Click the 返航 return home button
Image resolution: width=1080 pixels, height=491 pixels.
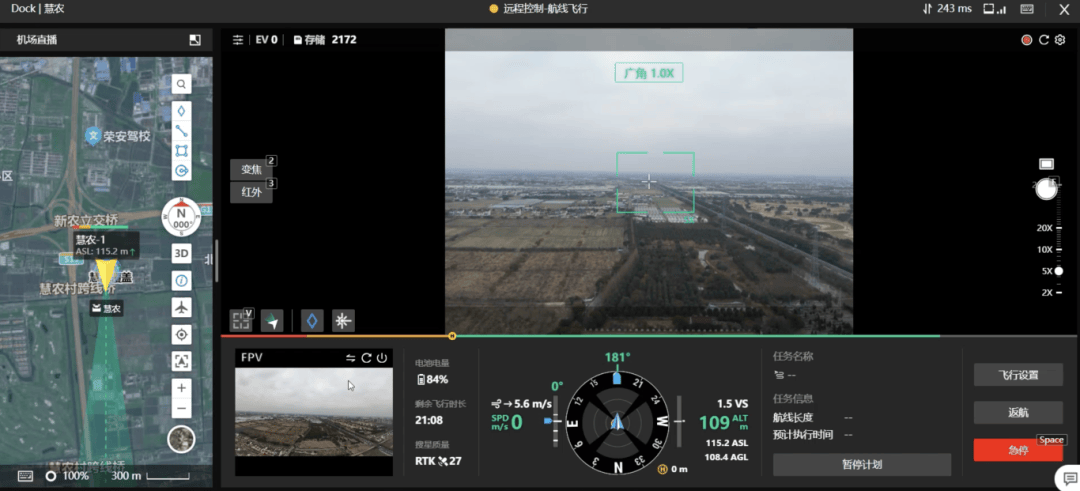pos(1018,412)
